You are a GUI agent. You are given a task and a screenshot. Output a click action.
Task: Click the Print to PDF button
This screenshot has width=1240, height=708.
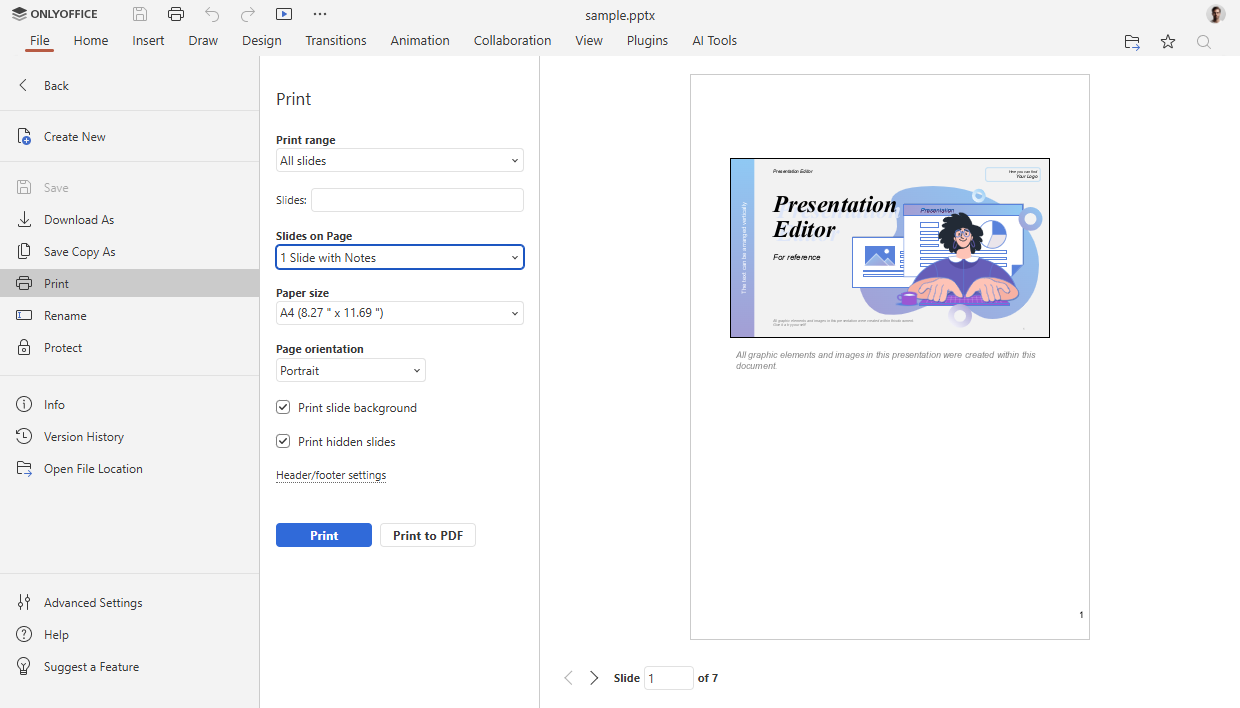pos(428,536)
